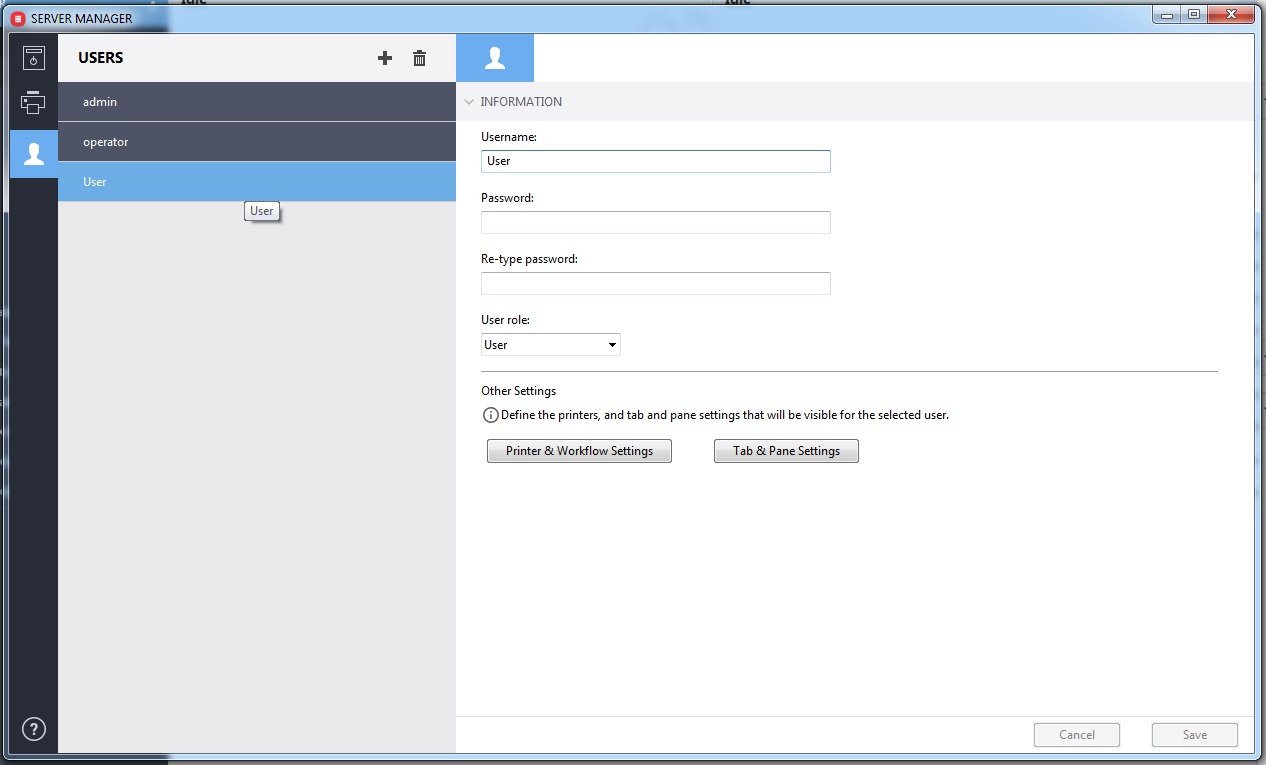Add a new user with plus icon
The height and width of the screenshot is (765, 1266).
[x=385, y=58]
